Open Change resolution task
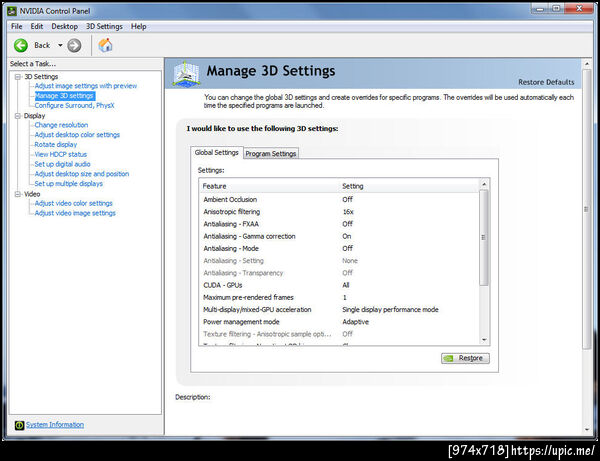This screenshot has width=600, height=461. 61,125
